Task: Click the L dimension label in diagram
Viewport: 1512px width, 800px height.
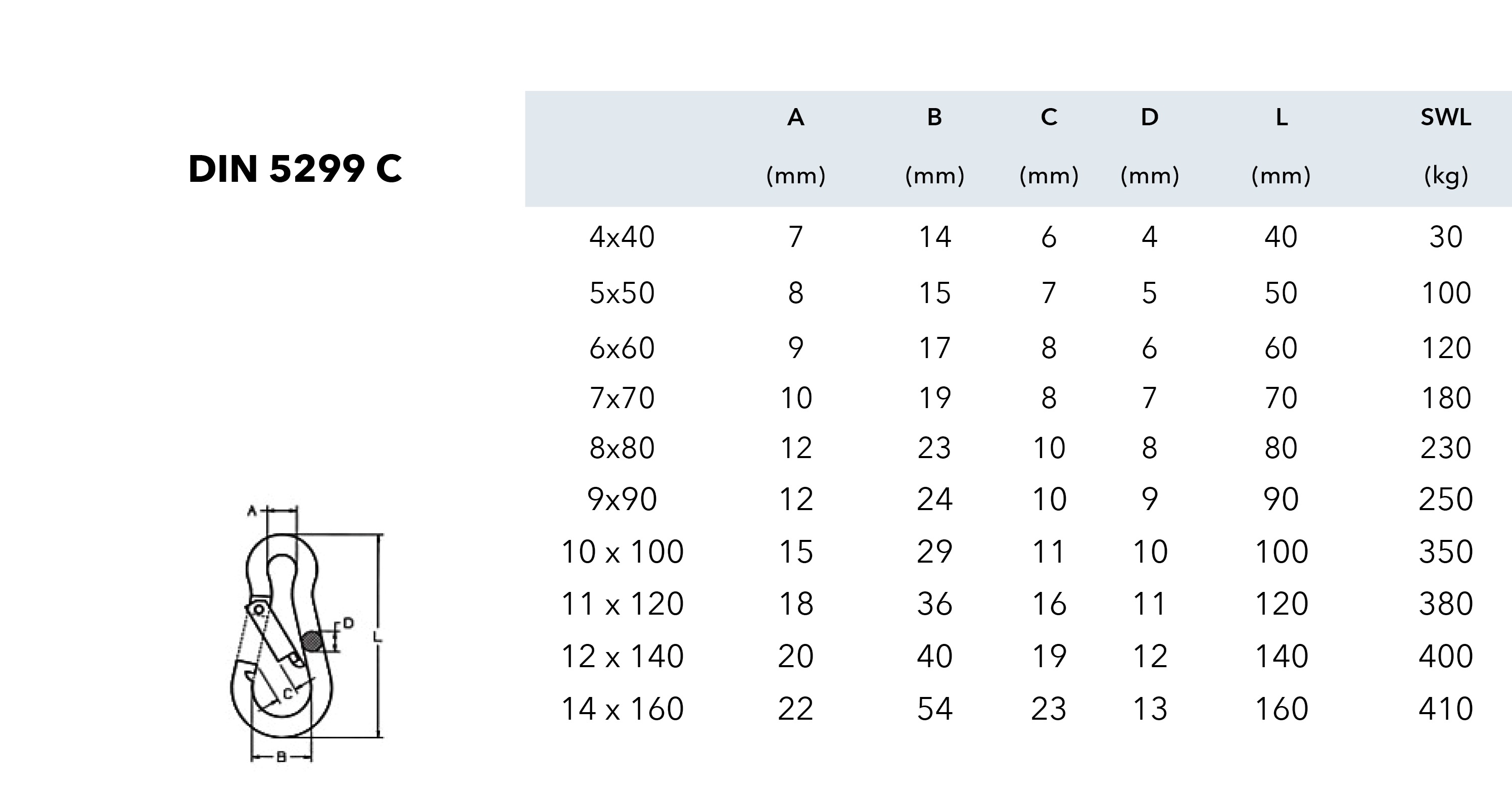Action: click(x=377, y=637)
